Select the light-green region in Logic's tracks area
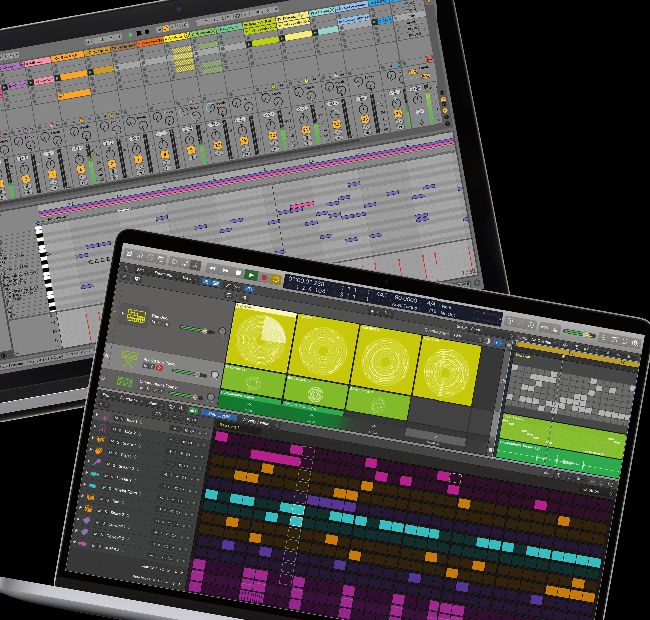This screenshot has height=620, width=650. [563, 436]
